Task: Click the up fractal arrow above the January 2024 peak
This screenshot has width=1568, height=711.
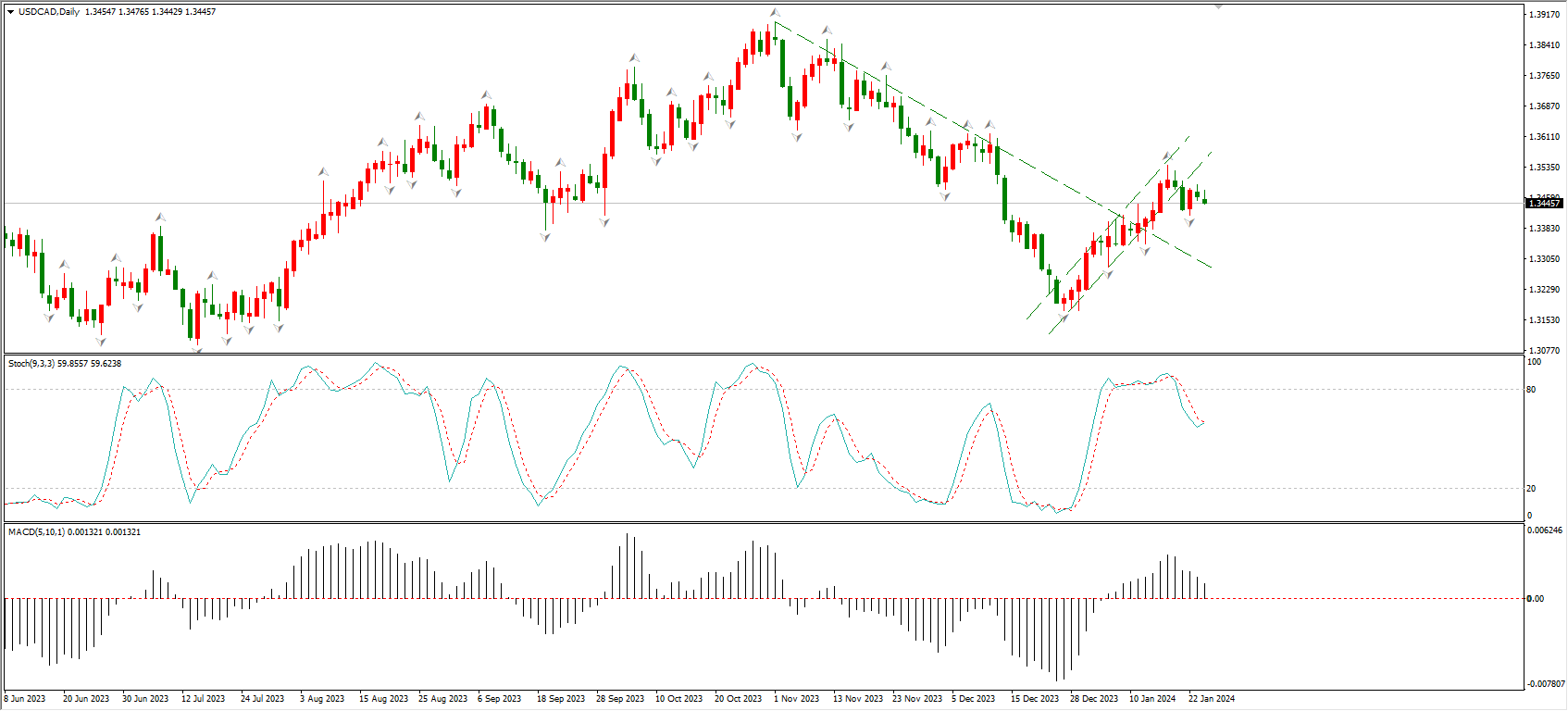Action: pyautogui.click(x=1168, y=156)
